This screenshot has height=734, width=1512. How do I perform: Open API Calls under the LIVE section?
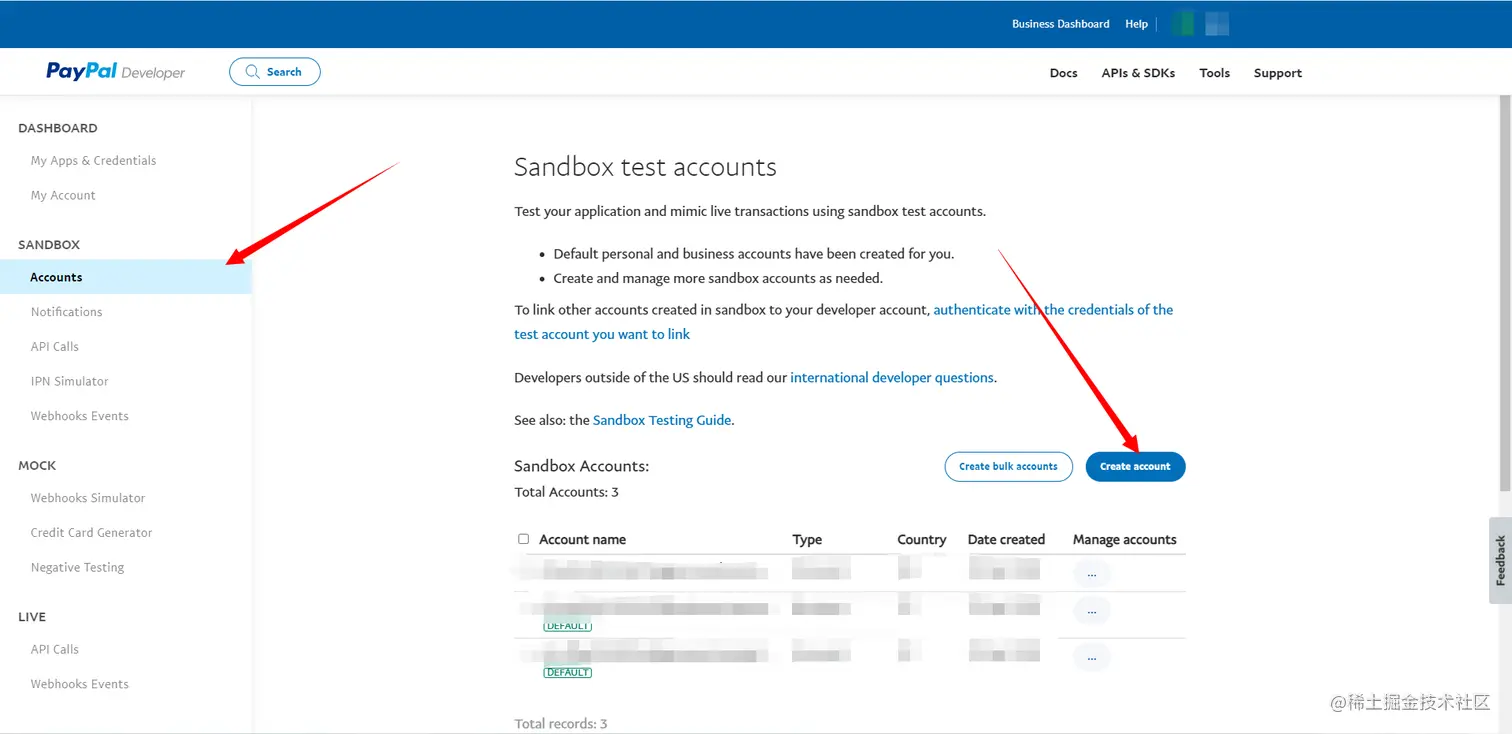click(54, 649)
